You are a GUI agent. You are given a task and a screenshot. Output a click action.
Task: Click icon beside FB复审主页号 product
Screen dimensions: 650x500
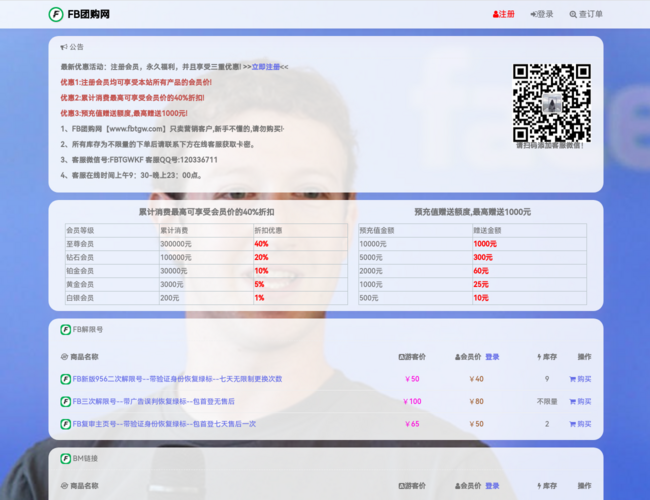point(65,424)
